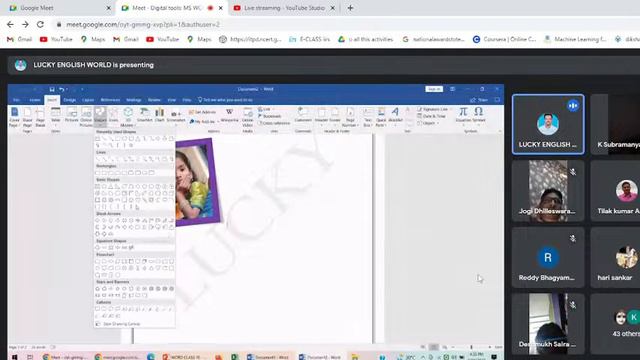Click the Icons insert button

(113, 115)
